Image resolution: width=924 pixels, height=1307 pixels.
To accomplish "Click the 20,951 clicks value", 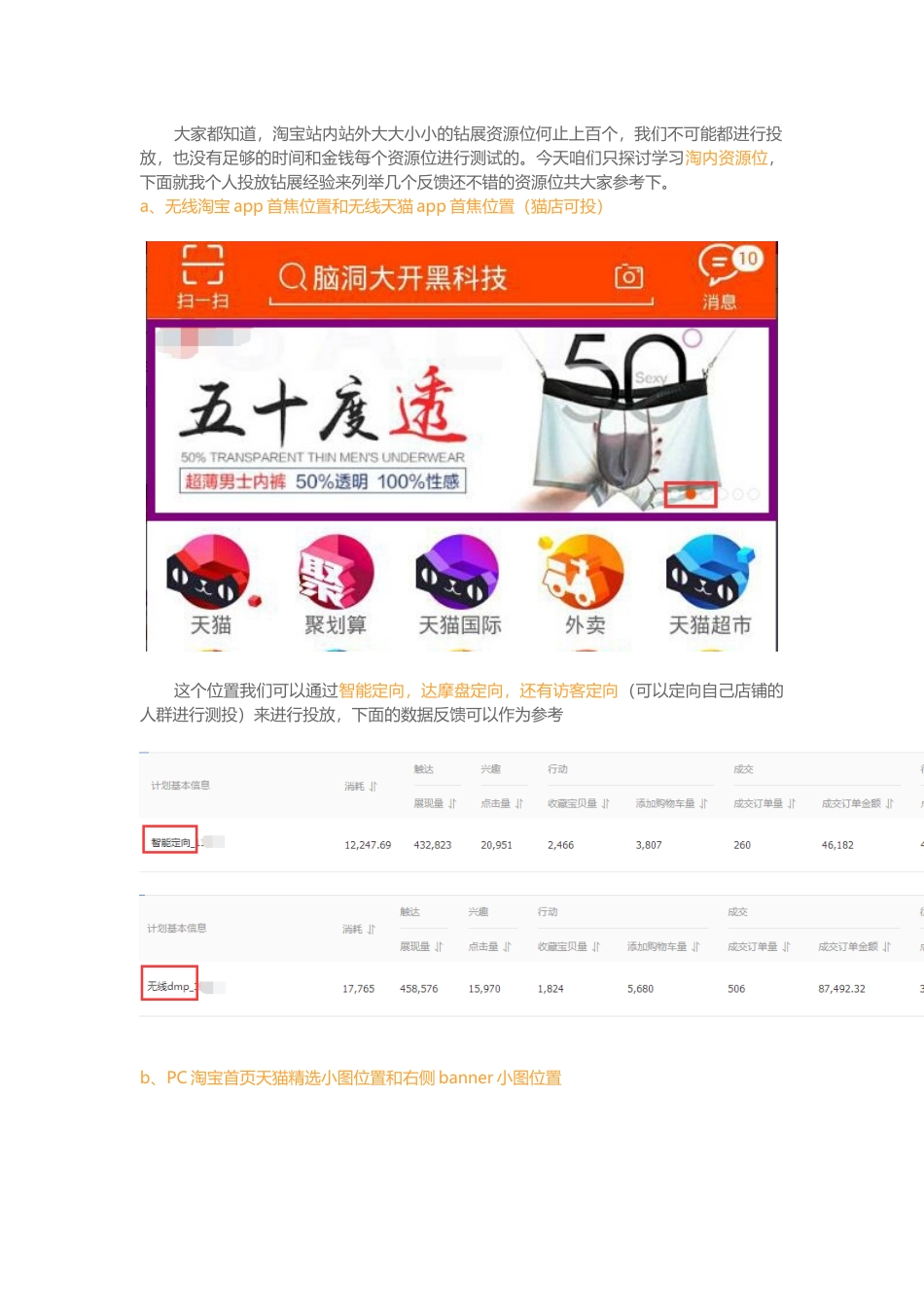I will [x=496, y=845].
